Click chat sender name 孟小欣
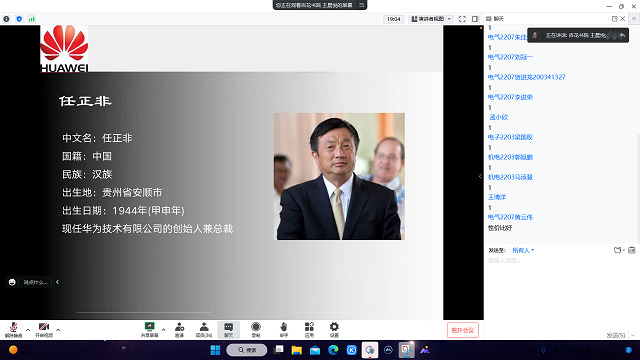The image size is (640, 360). tap(498, 117)
